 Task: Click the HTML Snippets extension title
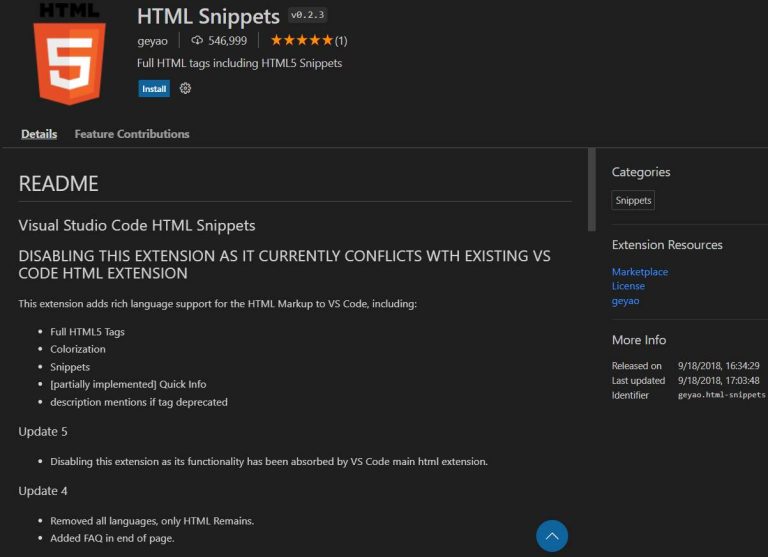click(x=208, y=16)
